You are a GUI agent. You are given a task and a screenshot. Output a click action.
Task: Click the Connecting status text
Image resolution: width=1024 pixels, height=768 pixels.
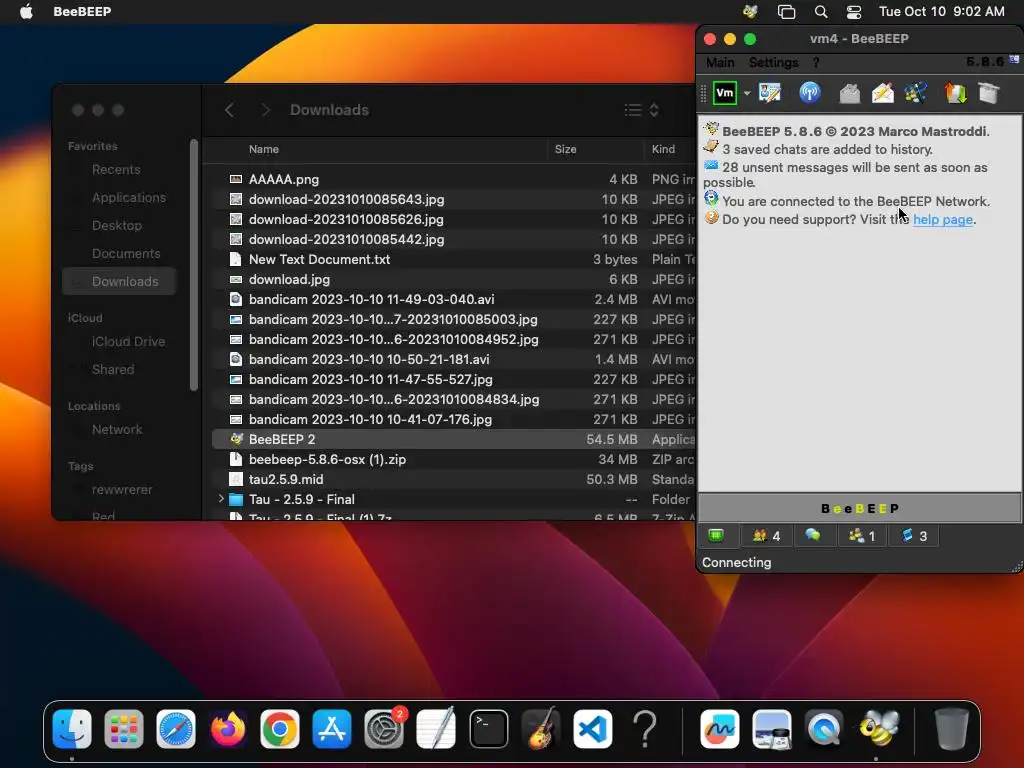pyautogui.click(x=736, y=562)
